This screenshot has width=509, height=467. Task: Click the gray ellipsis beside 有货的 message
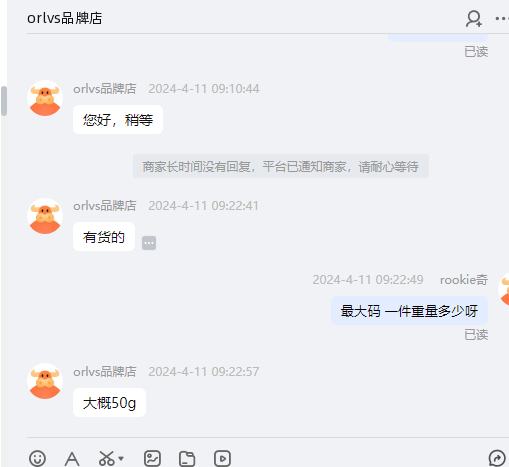[x=149, y=243]
